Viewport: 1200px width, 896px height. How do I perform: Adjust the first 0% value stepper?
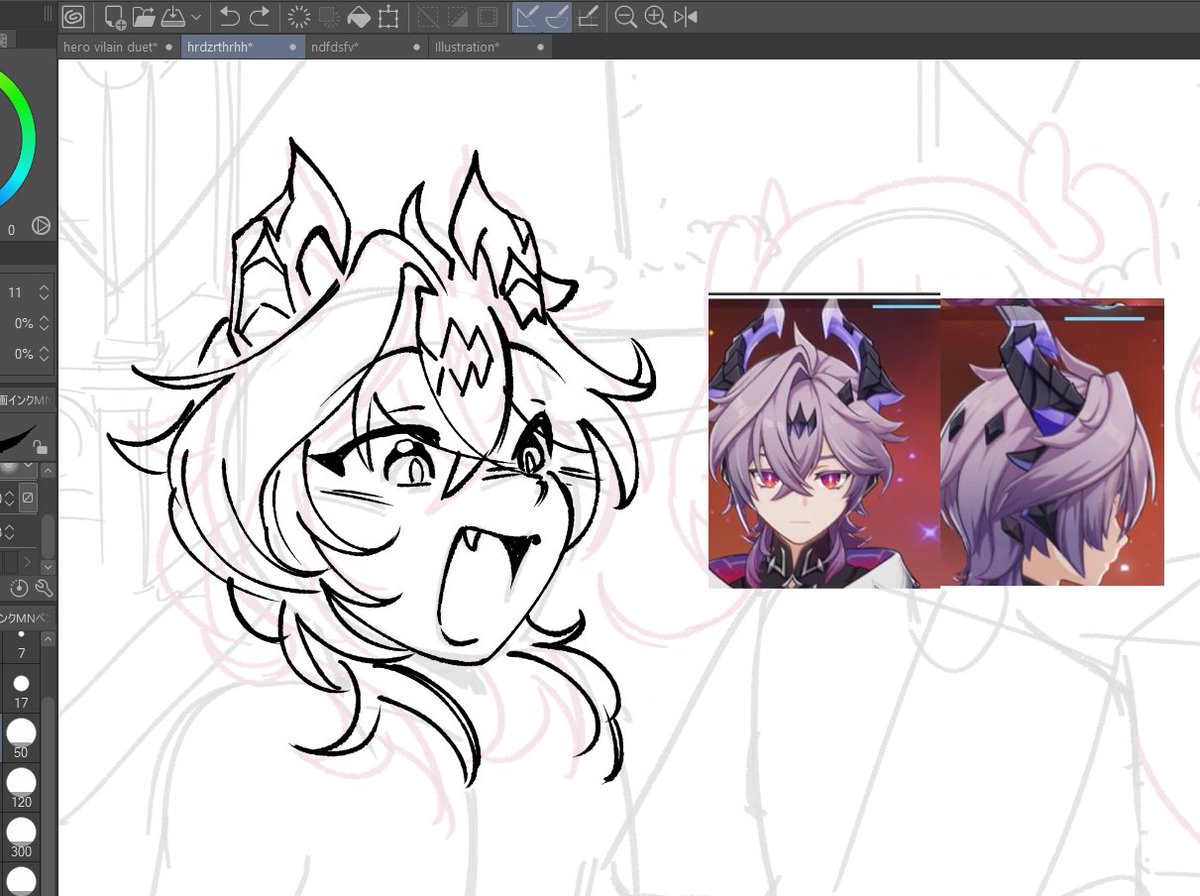tap(44, 323)
